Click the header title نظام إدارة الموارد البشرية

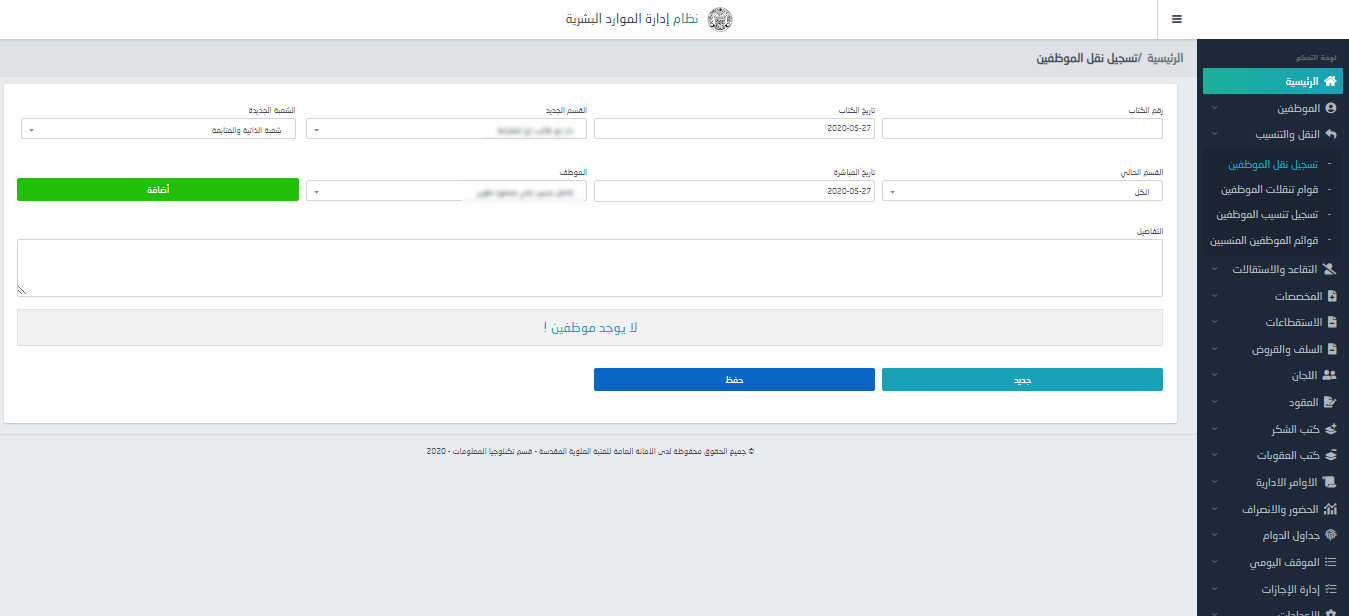coord(632,19)
